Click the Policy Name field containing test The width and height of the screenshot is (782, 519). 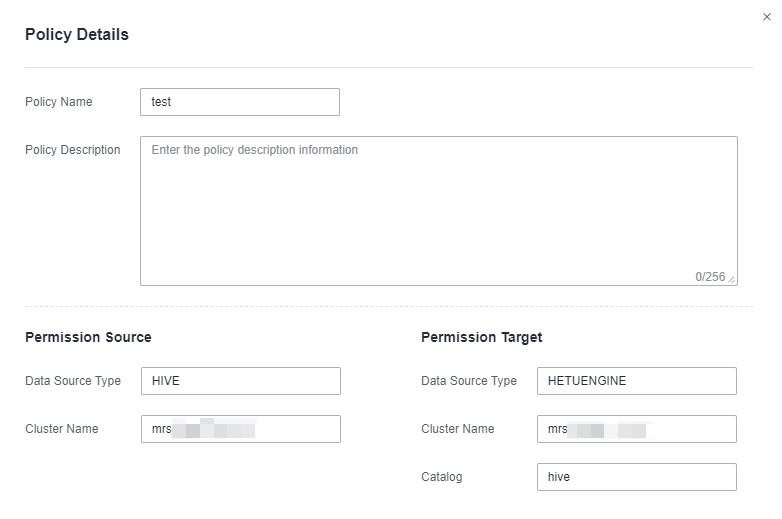point(240,102)
